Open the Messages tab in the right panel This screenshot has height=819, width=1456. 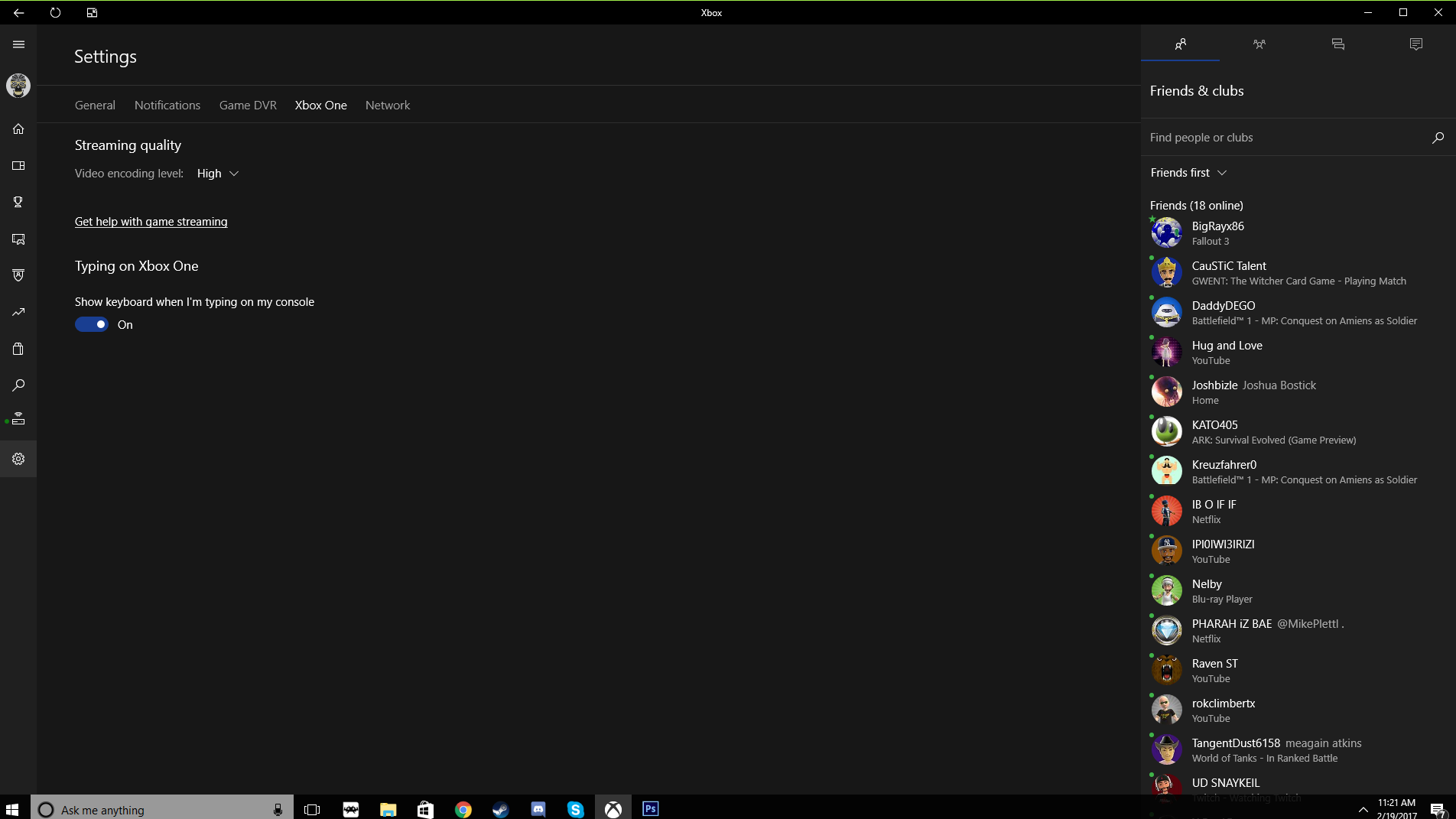pyautogui.click(x=1337, y=44)
